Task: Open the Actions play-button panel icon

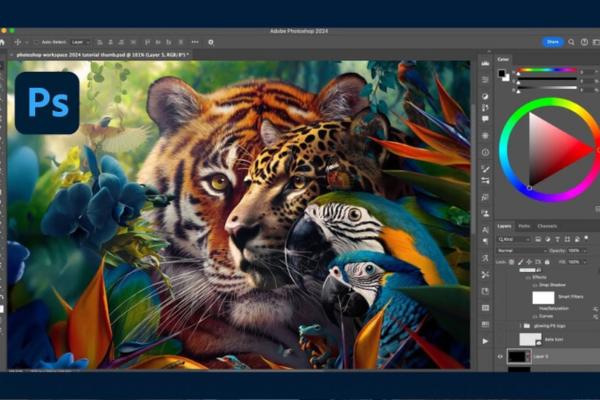Action: tap(485, 341)
